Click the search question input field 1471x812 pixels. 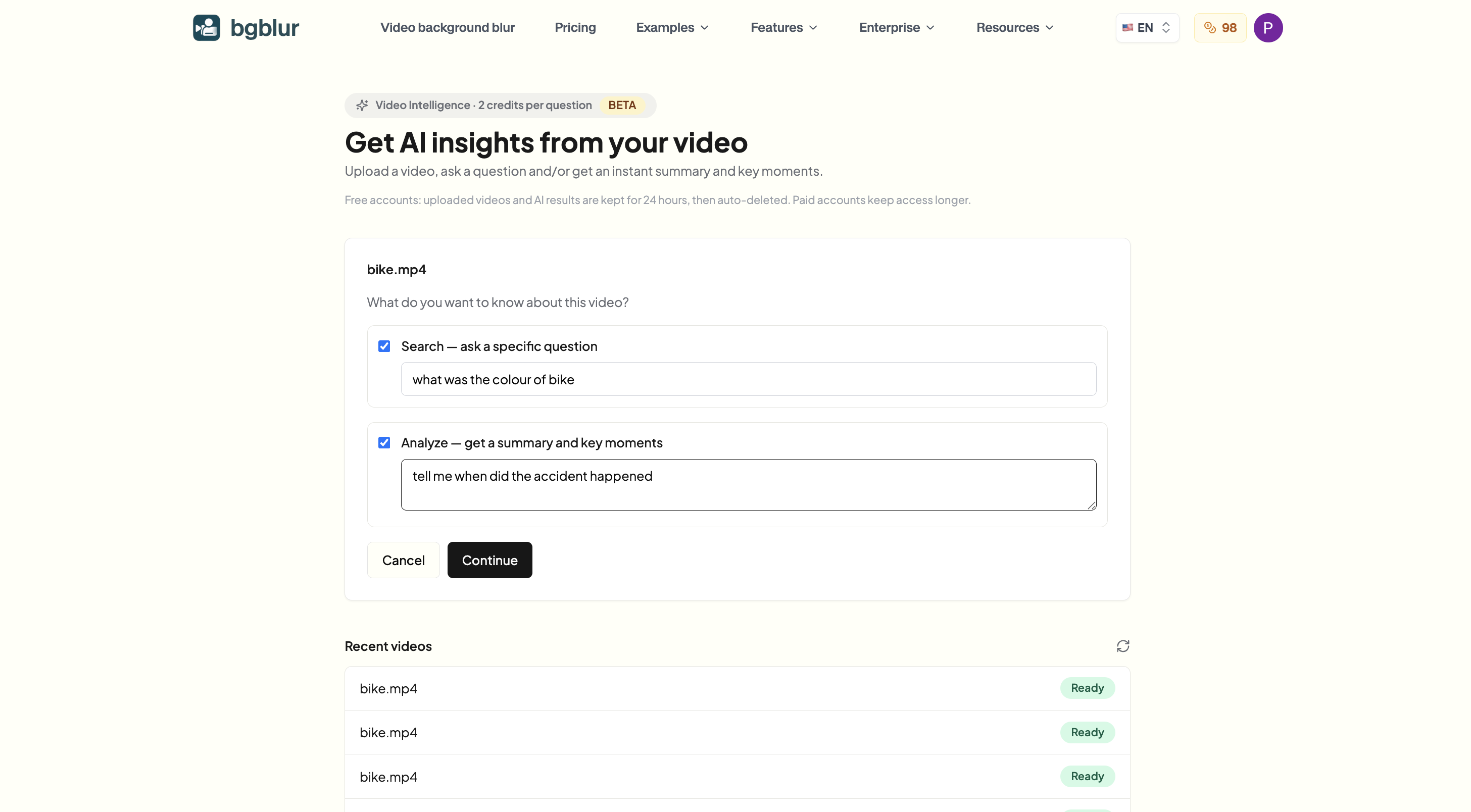[748, 379]
